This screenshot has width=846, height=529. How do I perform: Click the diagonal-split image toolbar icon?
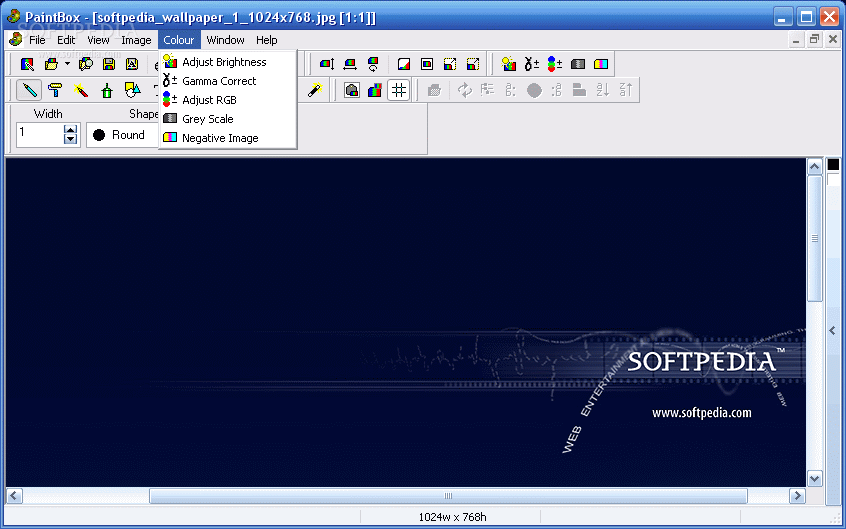pos(404,64)
